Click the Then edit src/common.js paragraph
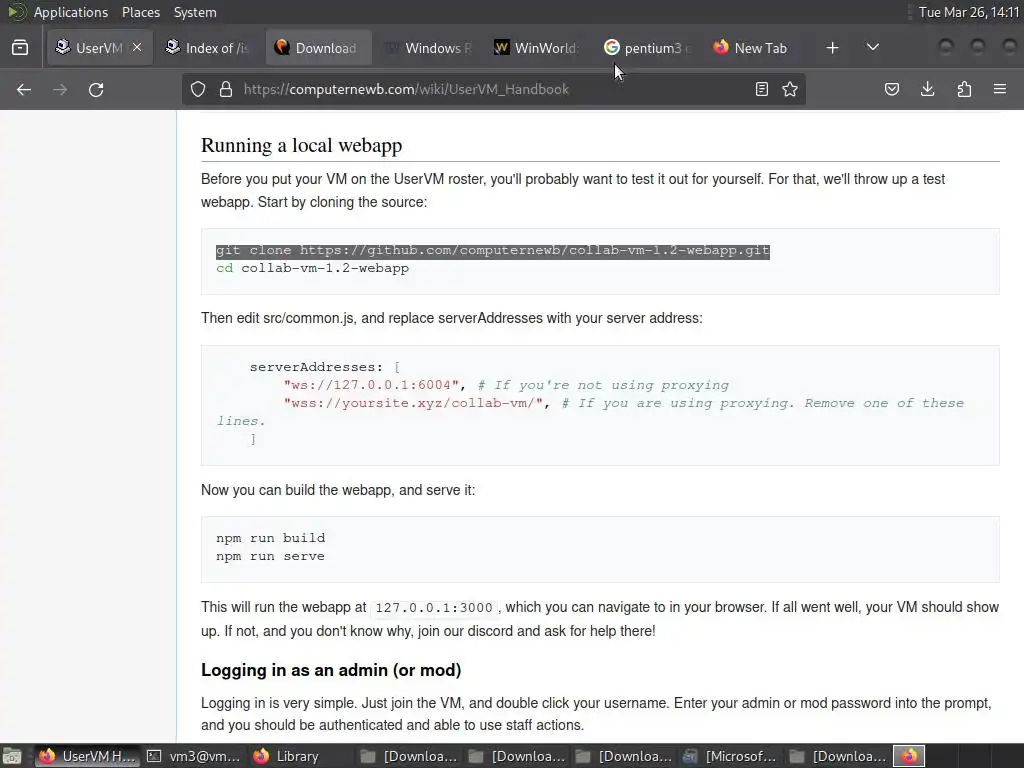Screen dimensions: 1024x768 tap(452, 318)
